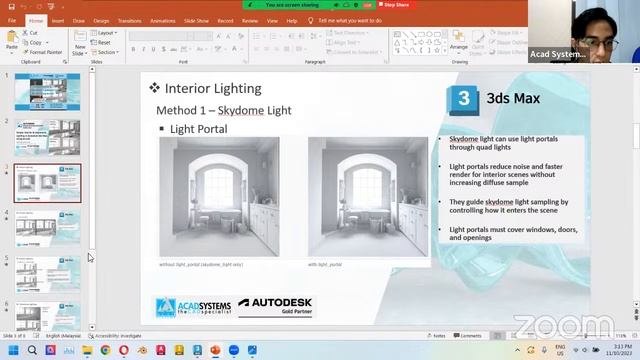Expand the shapes gallery More arrow
Image resolution: width=640 pixels, height=360 pixels.
click(444, 51)
